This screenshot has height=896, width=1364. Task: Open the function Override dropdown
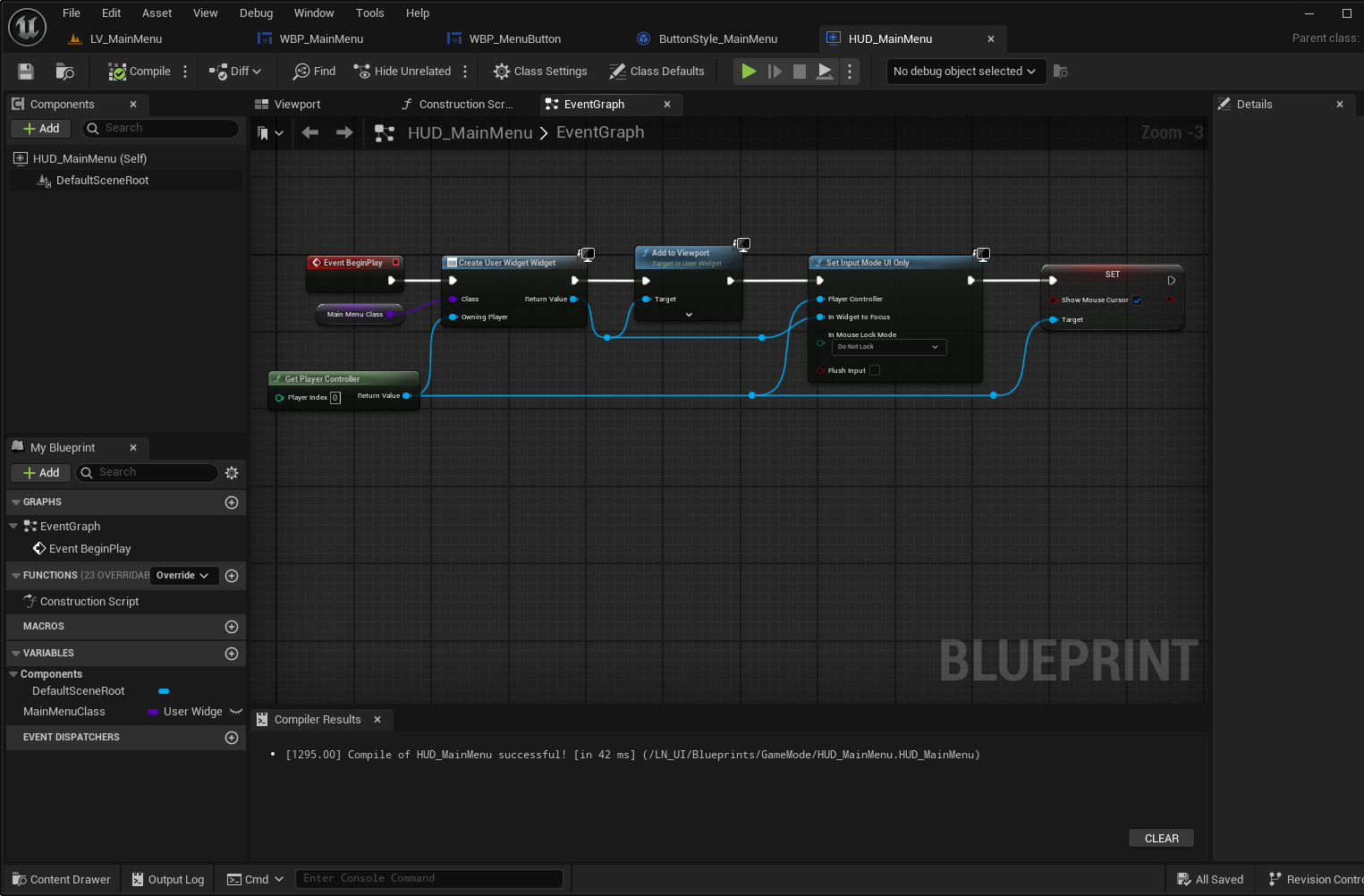(x=183, y=576)
